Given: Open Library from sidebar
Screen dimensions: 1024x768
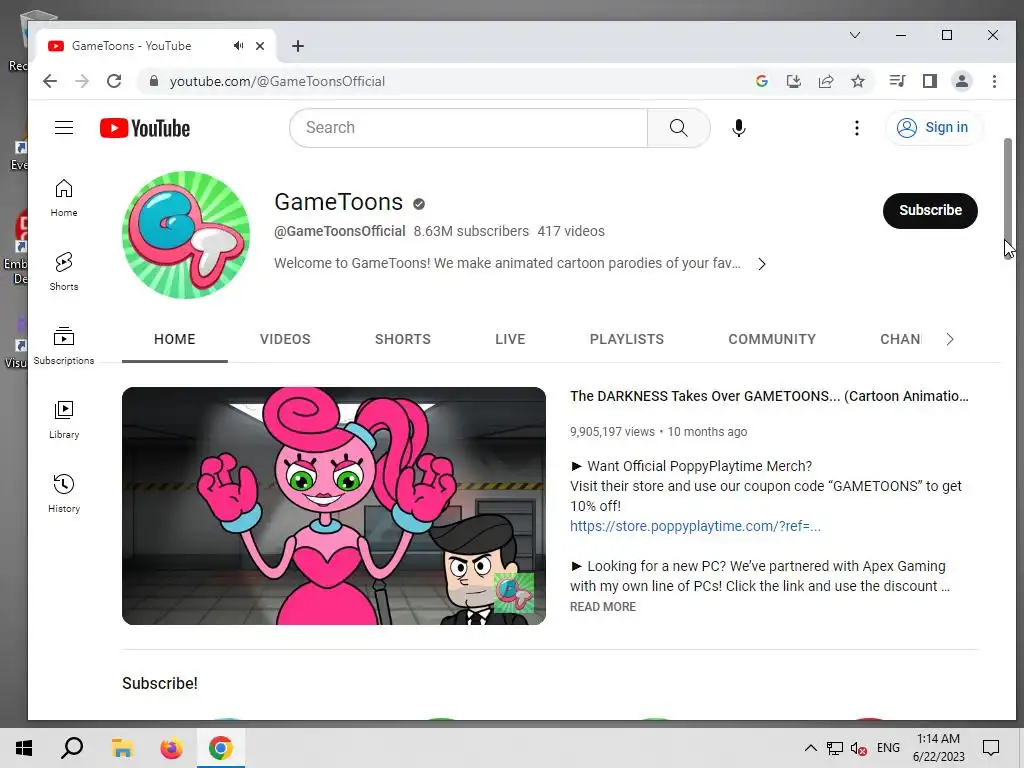Looking at the screenshot, I should click(x=64, y=419).
